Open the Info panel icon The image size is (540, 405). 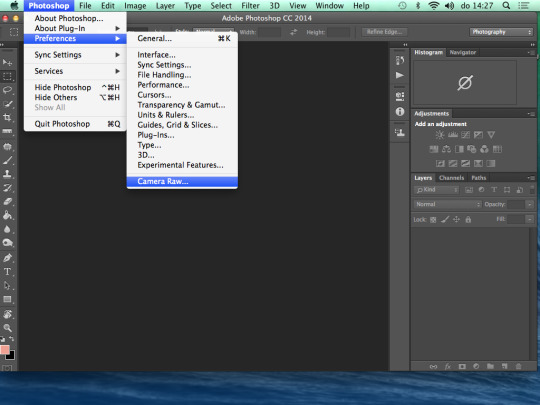[400, 112]
